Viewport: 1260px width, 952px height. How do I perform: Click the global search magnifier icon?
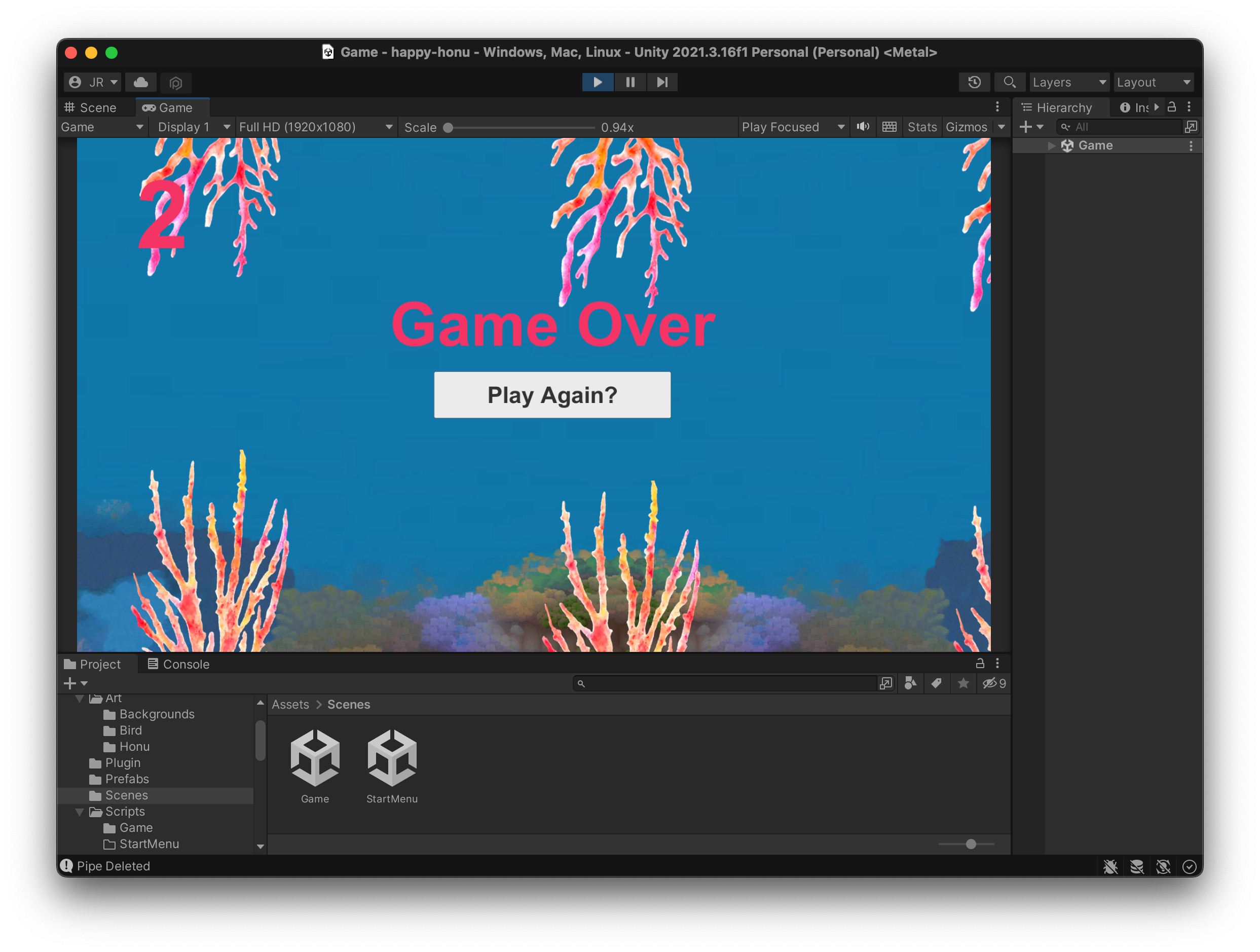(x=1009, y=82)
